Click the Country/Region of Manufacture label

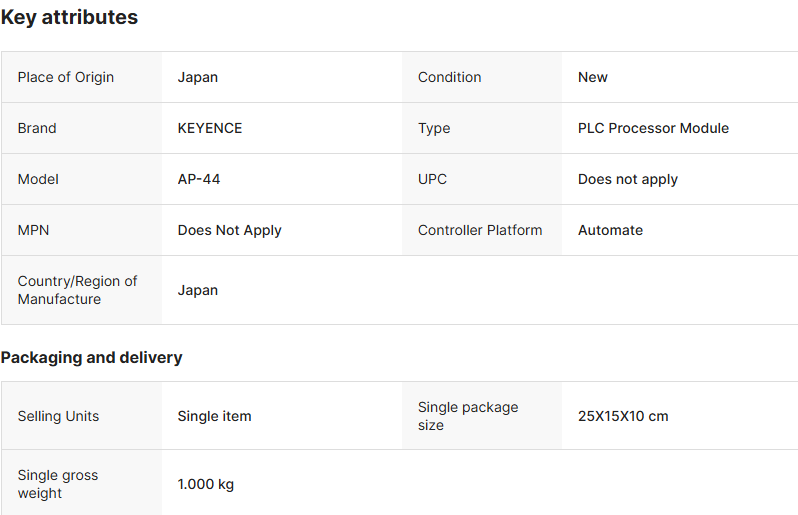tap(77, 290)
